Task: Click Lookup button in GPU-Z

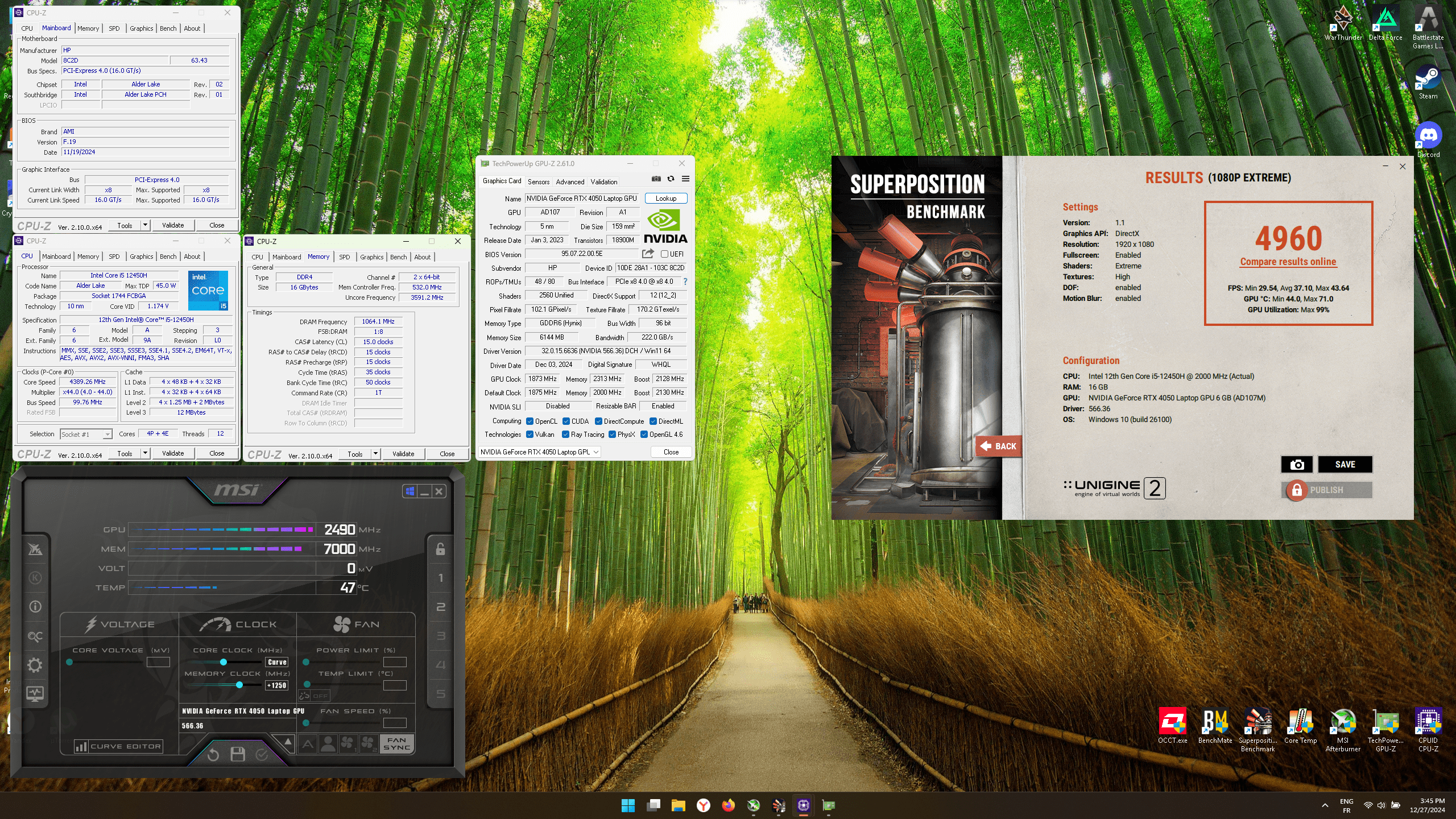Action: coord(666,198)
